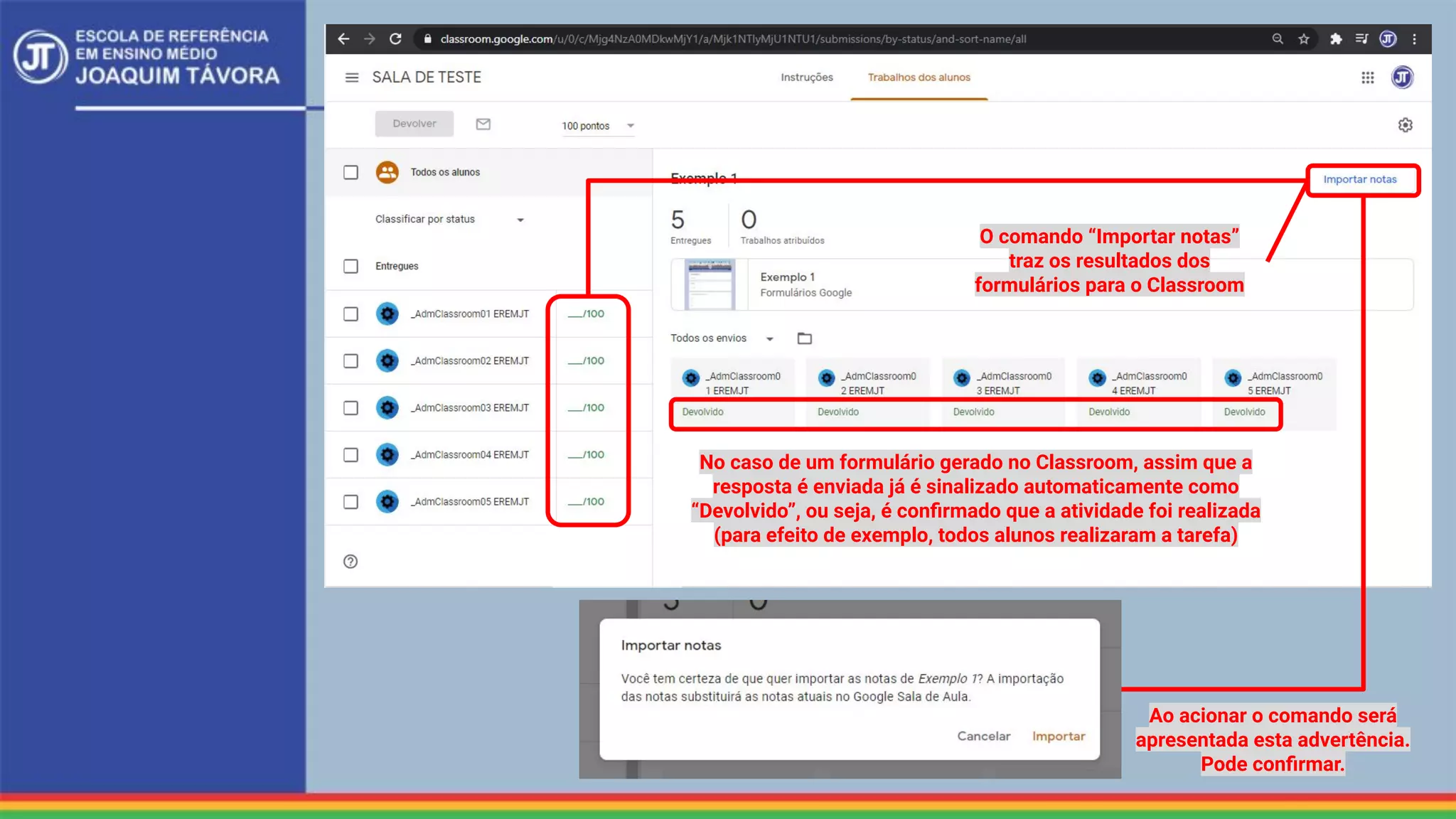The width and height of the screenshot is (1456, 819).
Task: Open the Classroom hamburger main menu
Action: (x=351, y=77)
